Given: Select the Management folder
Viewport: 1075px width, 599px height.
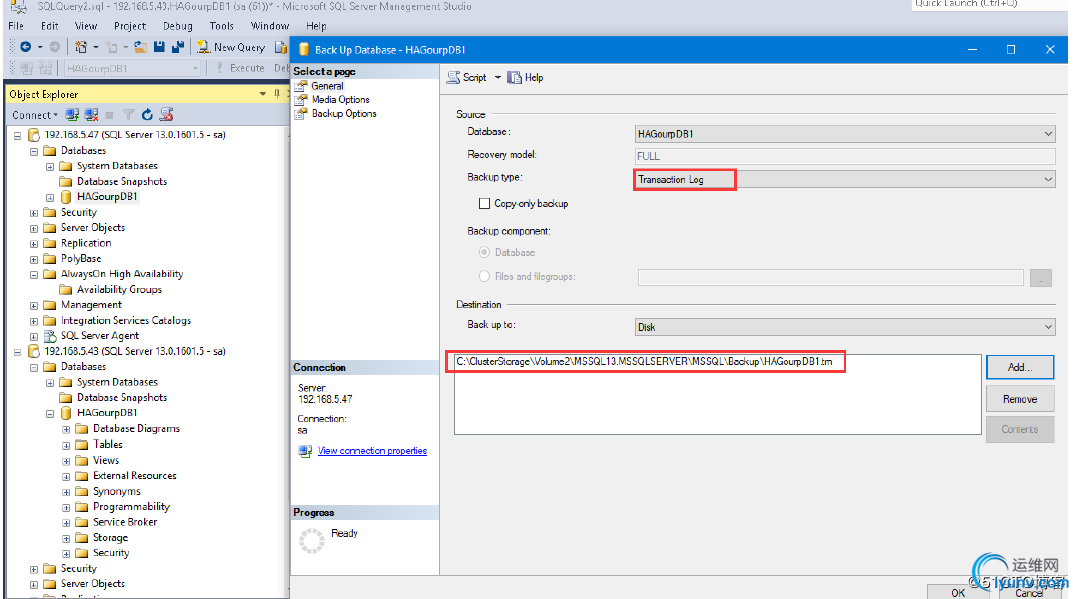Looking at the screenshot, I should pyautogui.click(x=91, y=304).
